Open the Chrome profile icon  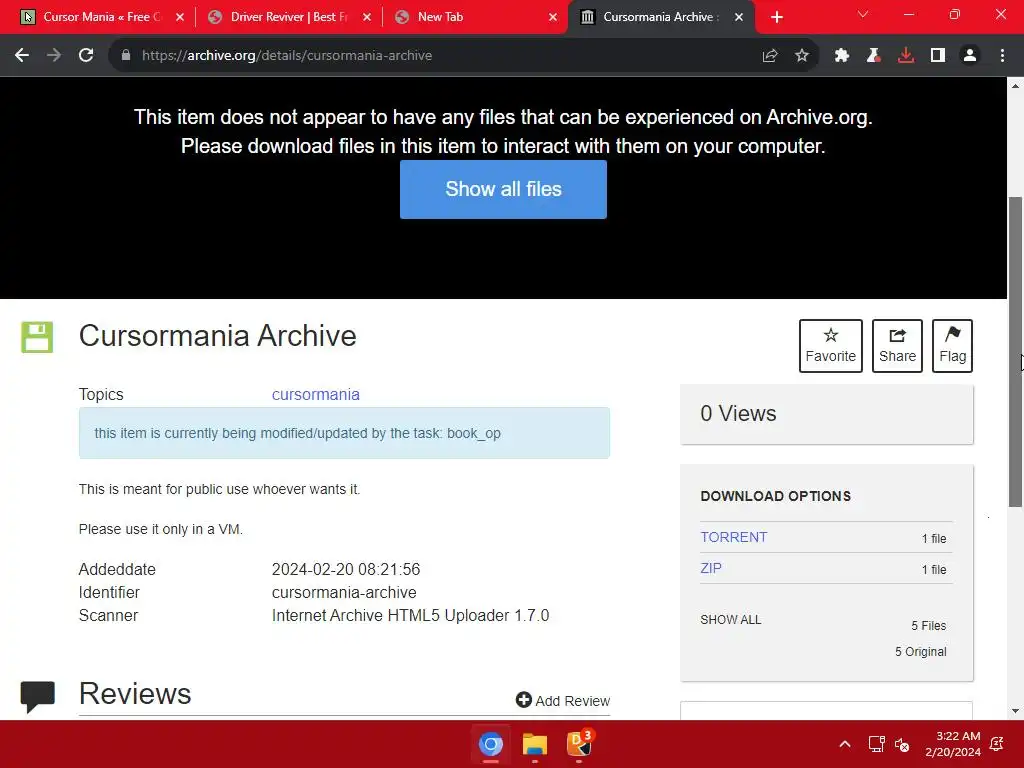coord(970,56)
